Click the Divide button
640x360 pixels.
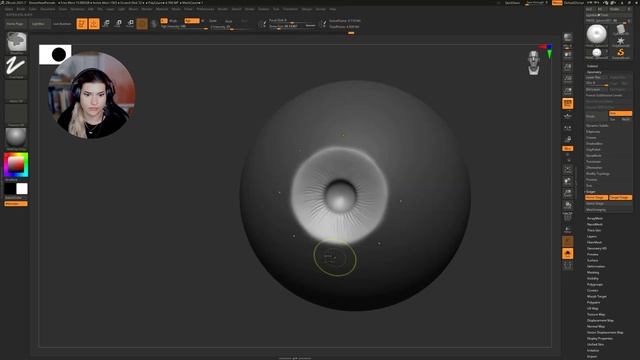click(x=597, y=116)
